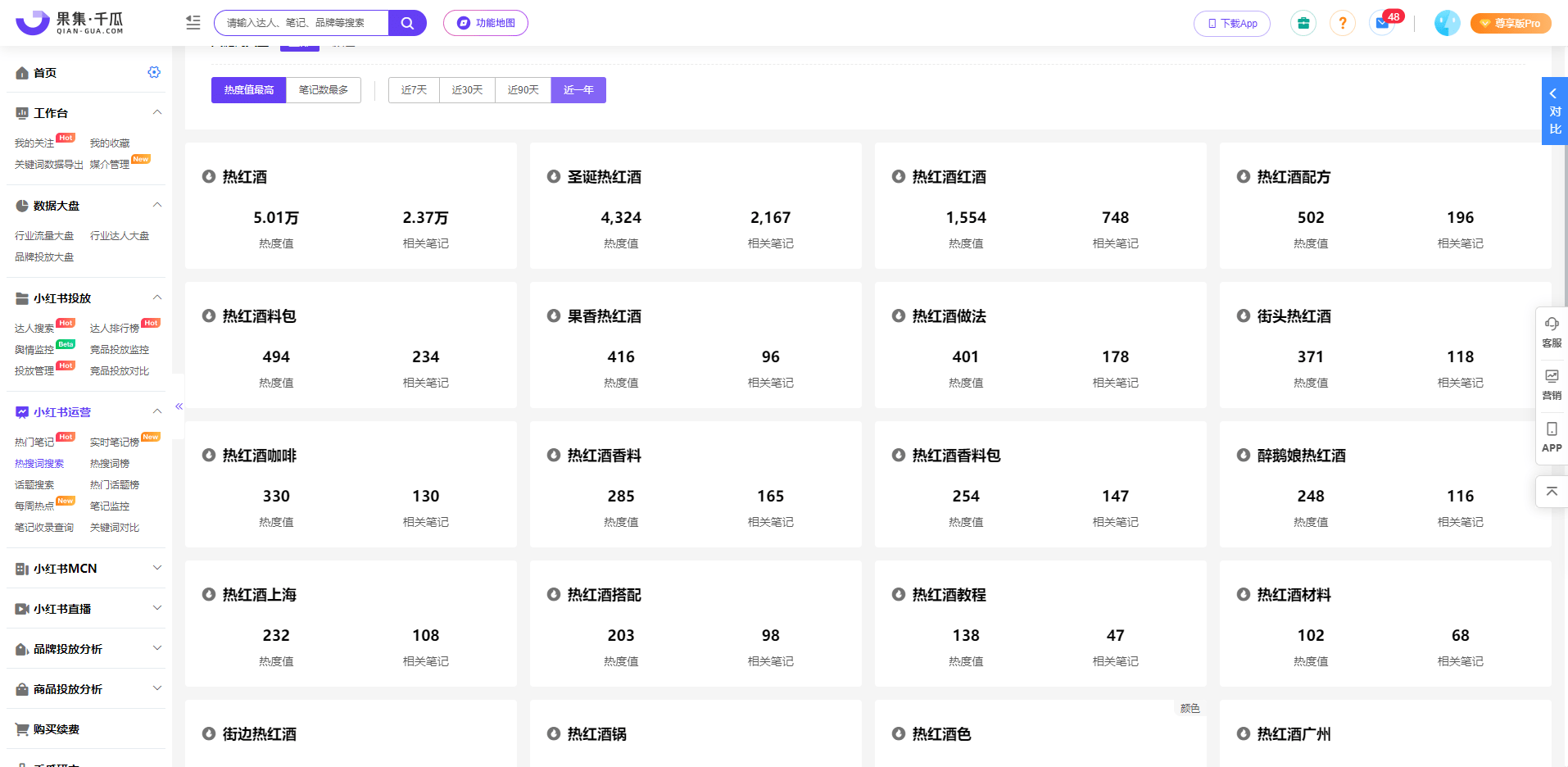Click add-compare icon beside 圣诞热红酒
The image size is (1568, 767).
(x=554, y=176)
